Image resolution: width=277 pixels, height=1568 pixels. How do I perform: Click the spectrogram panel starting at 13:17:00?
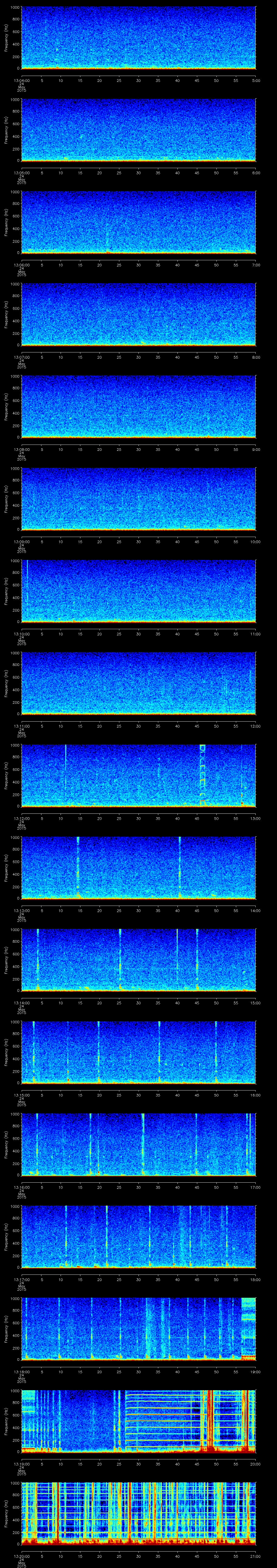(x=139, y=1237)
